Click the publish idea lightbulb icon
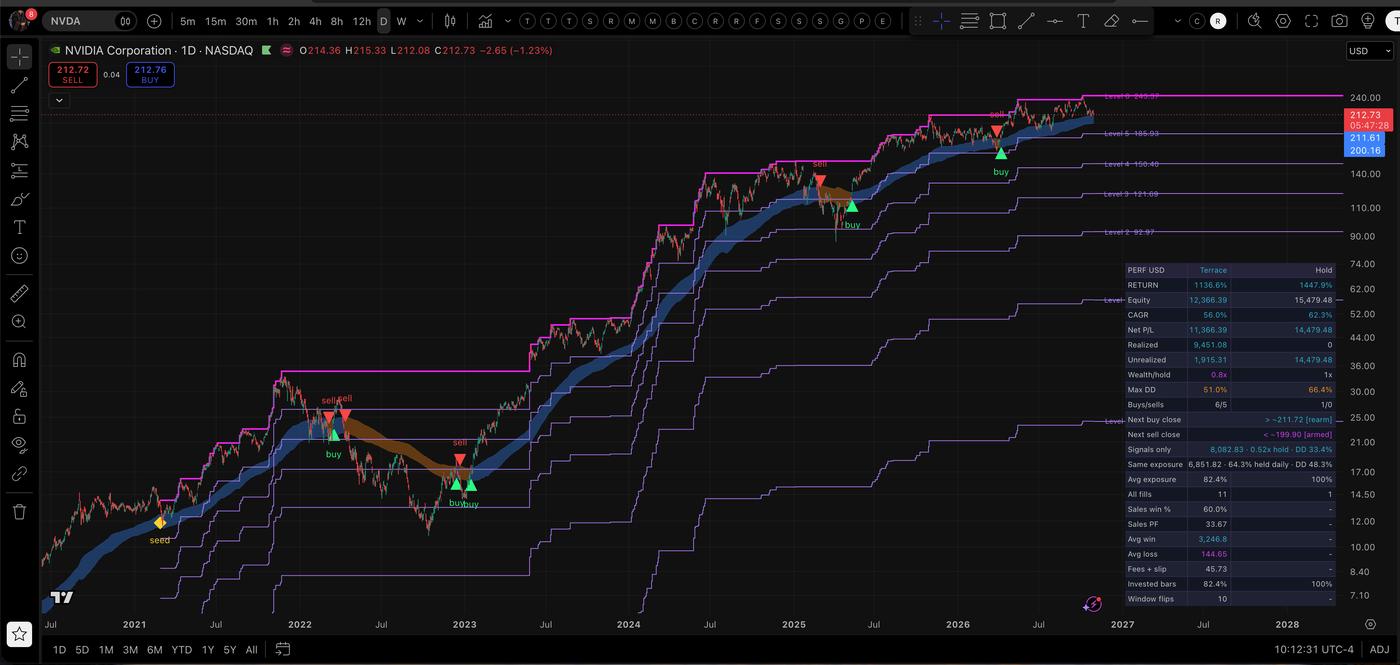The image size is (1400, 665). coord(1368,21)
